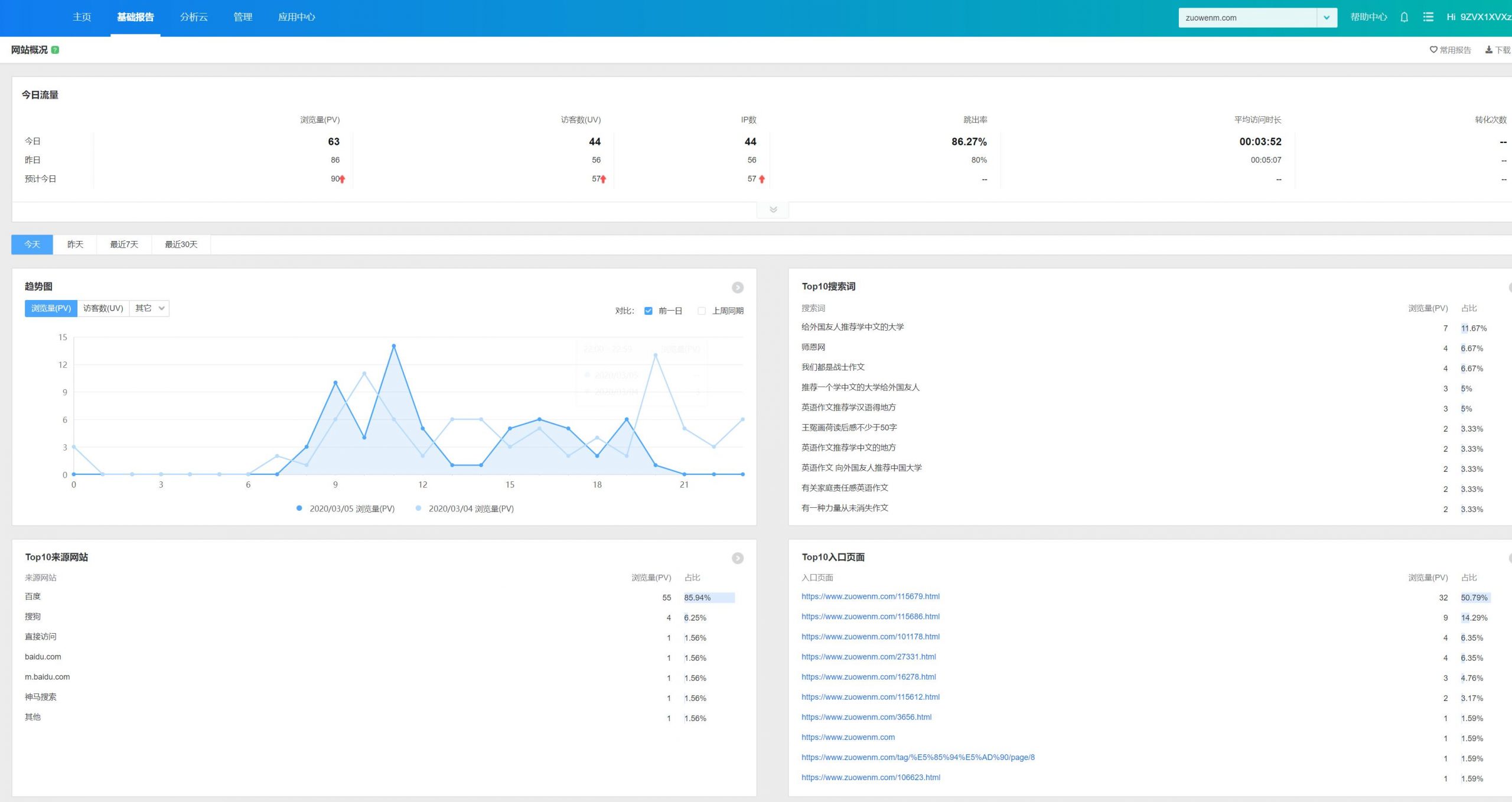Open entry page link 27331.html
This screenshot has height=802, width=1512.
click(869, 657)
